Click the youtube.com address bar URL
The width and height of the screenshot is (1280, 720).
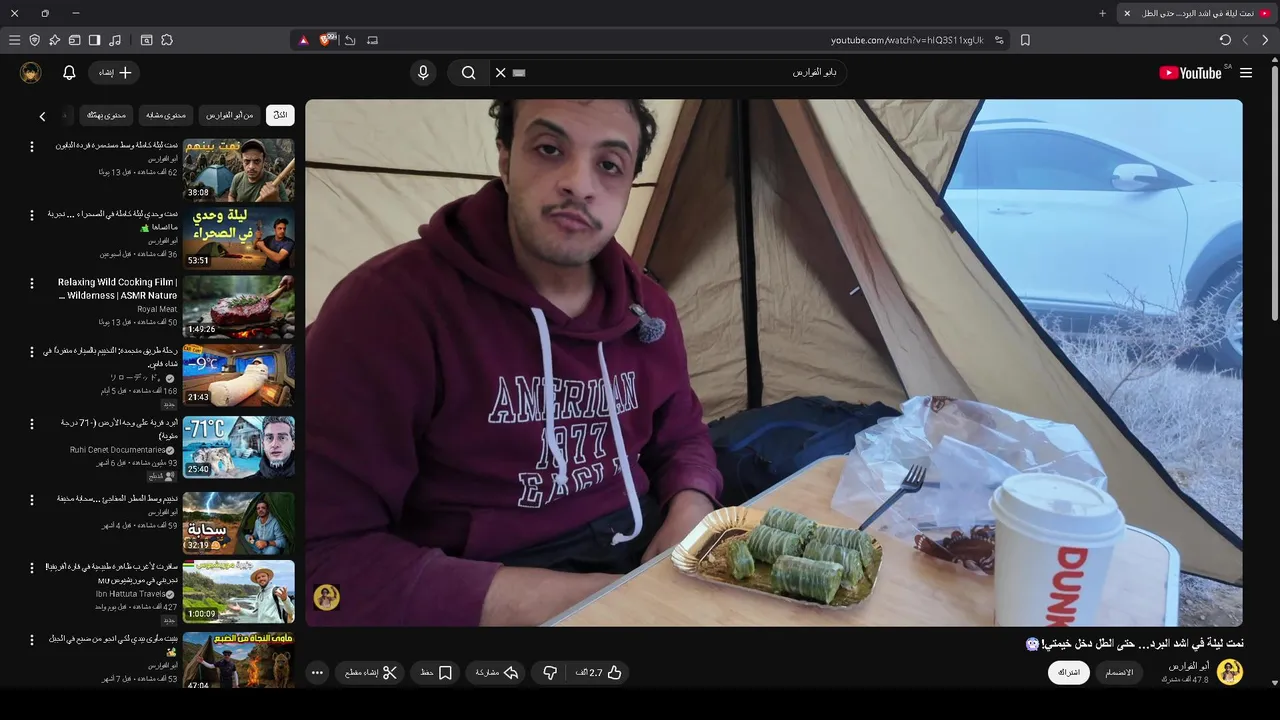[x=907, y=40]
